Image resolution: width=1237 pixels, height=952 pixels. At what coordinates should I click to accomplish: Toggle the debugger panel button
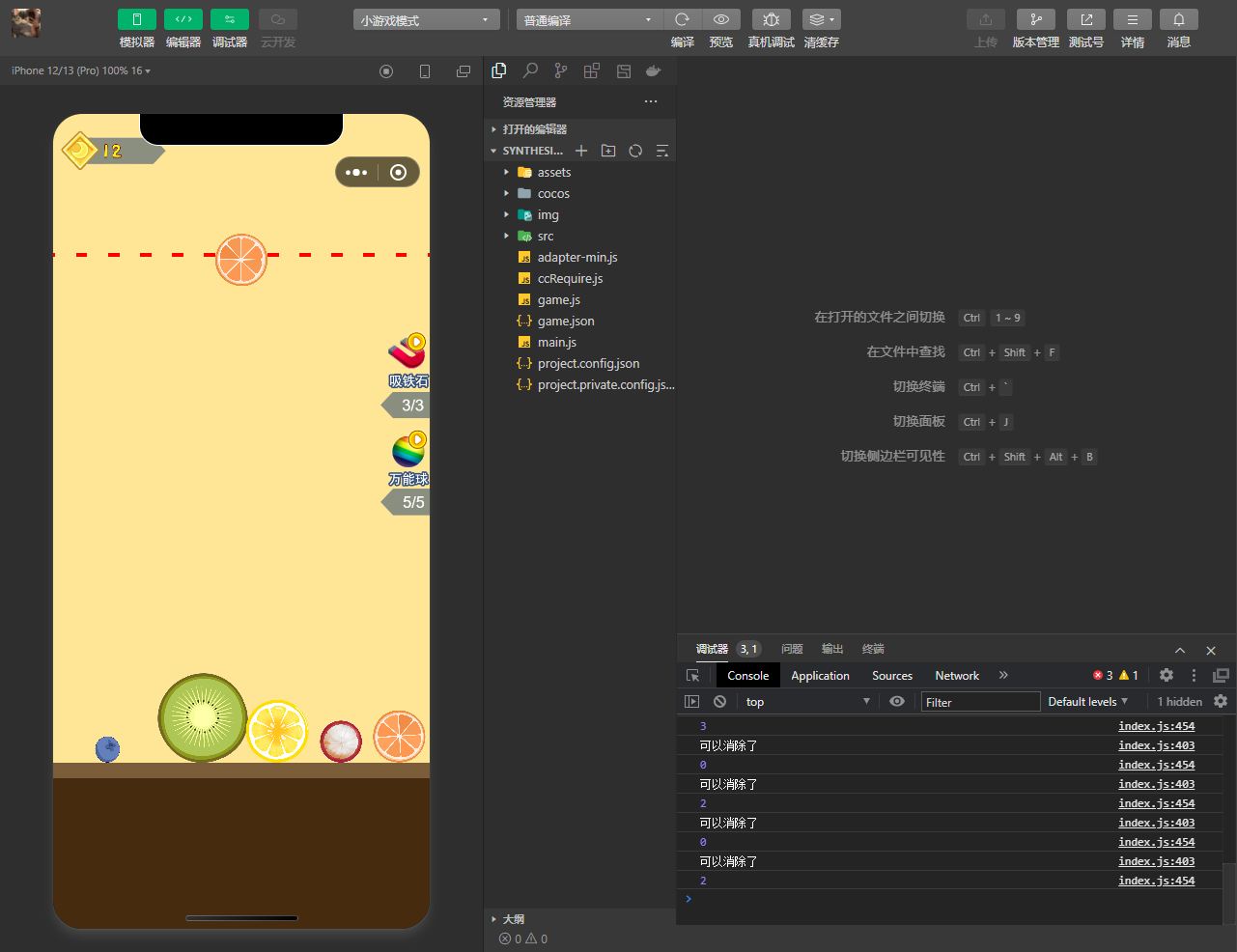click(229, 19)
